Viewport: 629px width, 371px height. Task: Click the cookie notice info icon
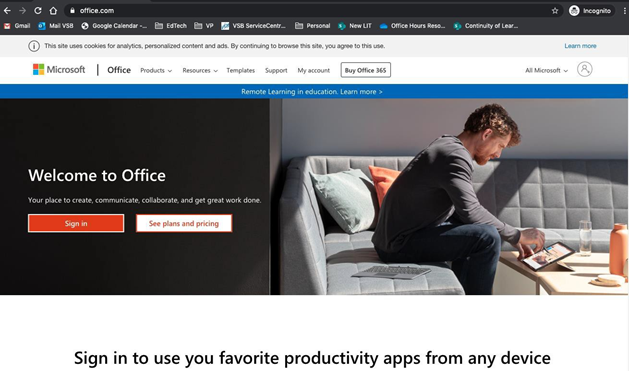(x=34, y=46)
